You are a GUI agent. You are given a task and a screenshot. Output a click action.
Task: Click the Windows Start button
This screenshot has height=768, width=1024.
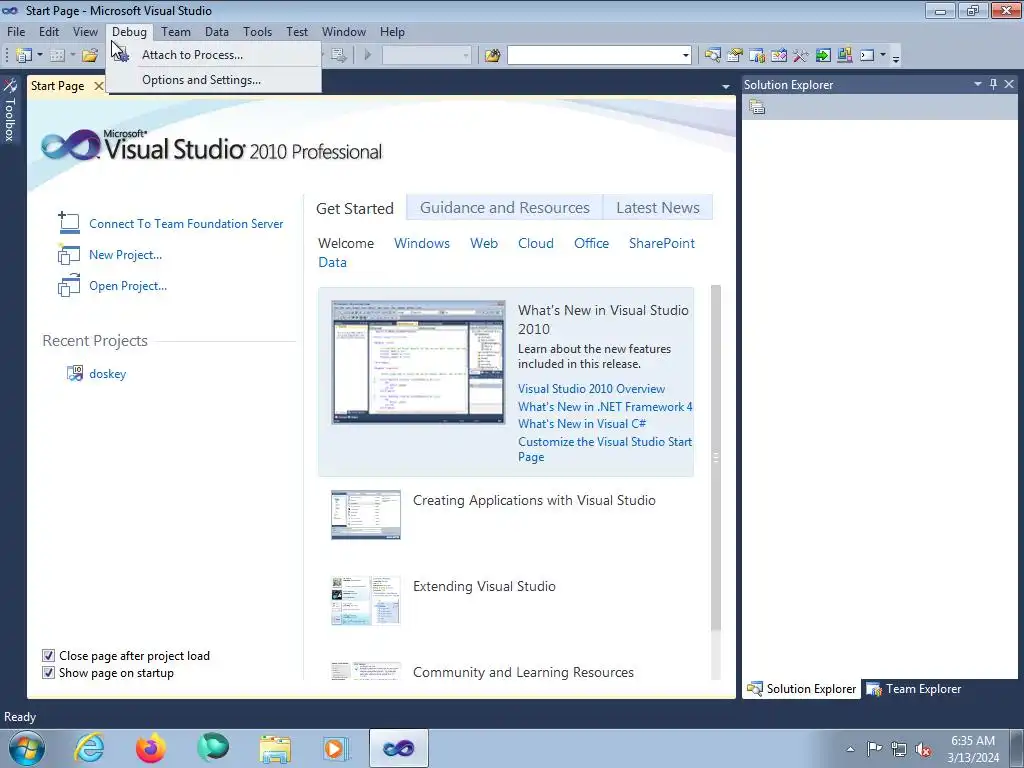(26, 748)
